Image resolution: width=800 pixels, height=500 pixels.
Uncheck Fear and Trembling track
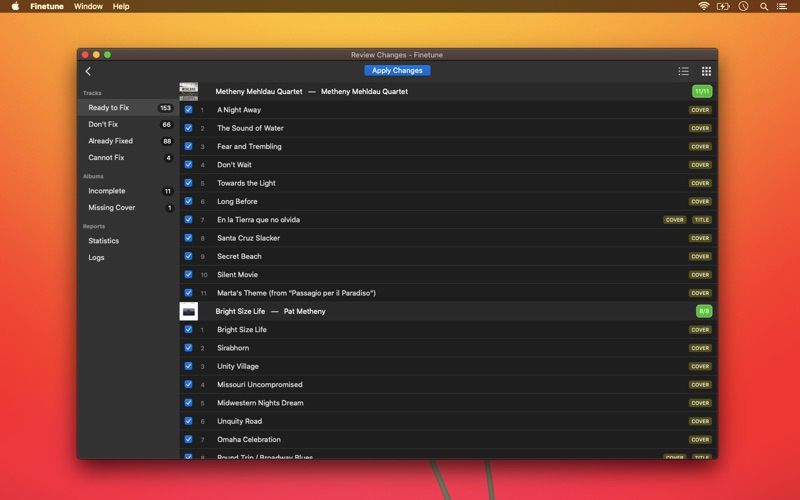[188, 146]
